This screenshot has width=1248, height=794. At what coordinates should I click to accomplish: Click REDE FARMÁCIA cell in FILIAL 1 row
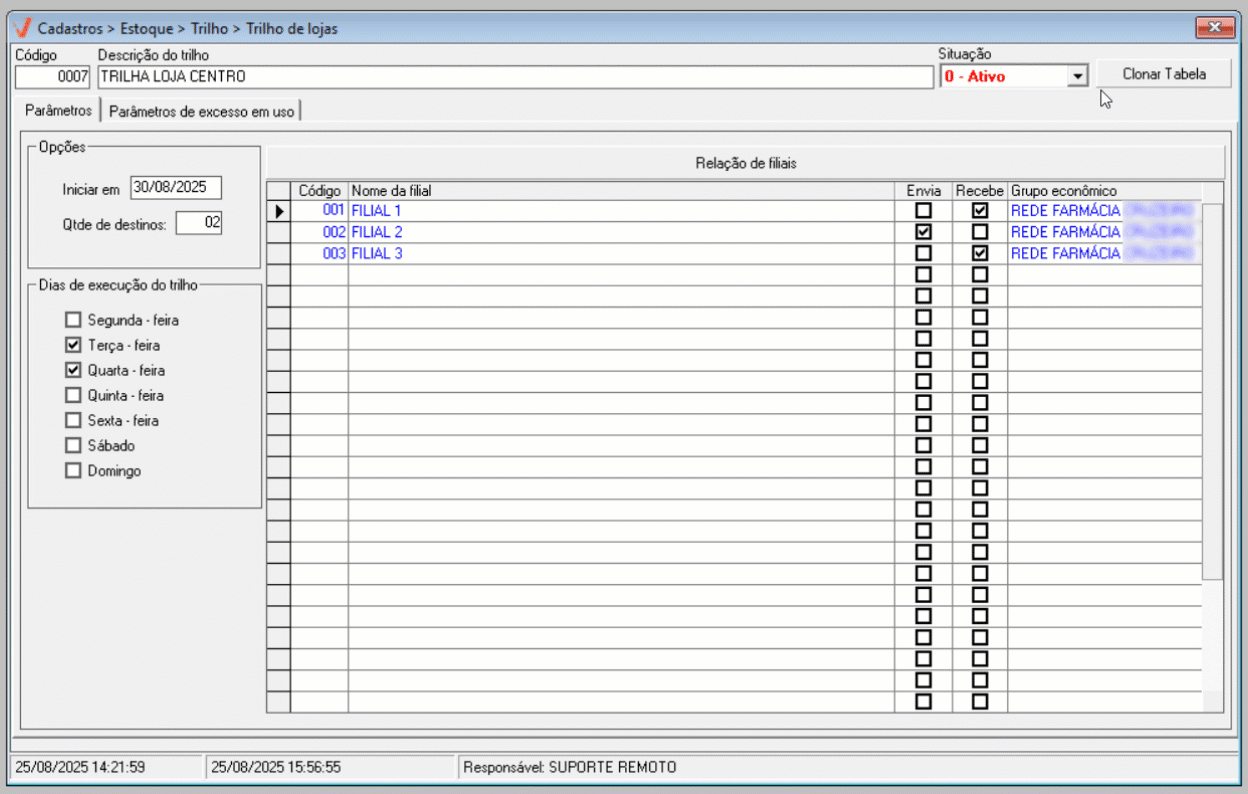[1104, 211]
